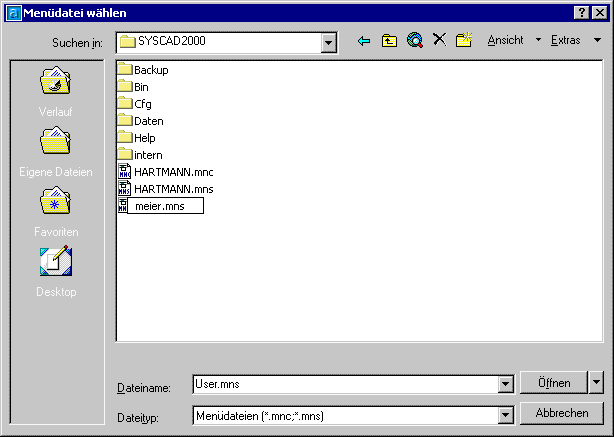The width and height of the screenshot is (614, 437).
Task: Select the HARTMANN.mnc file
Action: pos(172,172)
